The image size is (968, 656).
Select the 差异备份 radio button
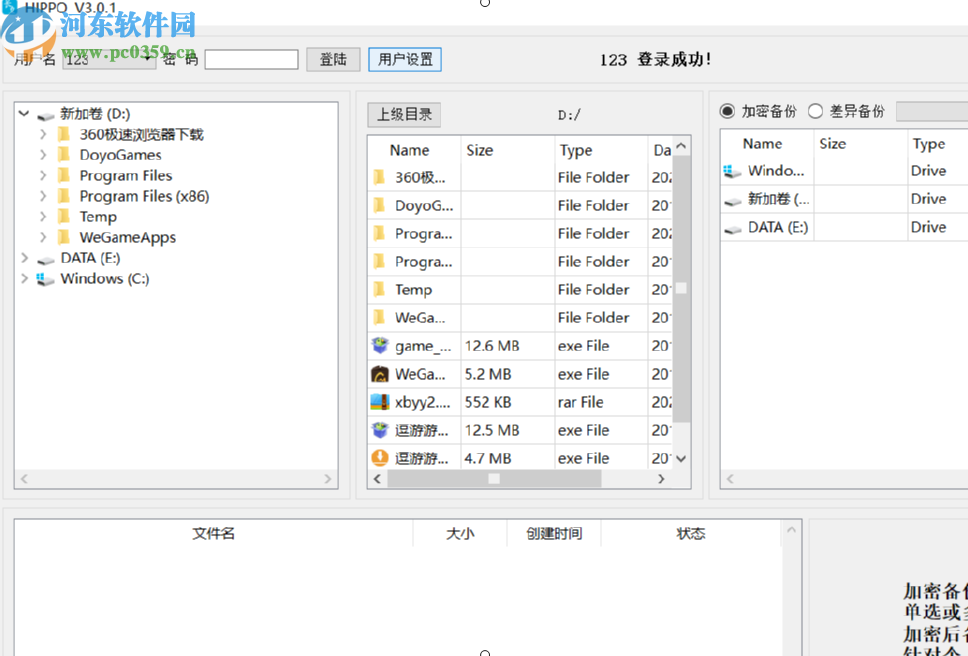pyautogui.click(x=816, y=111)
